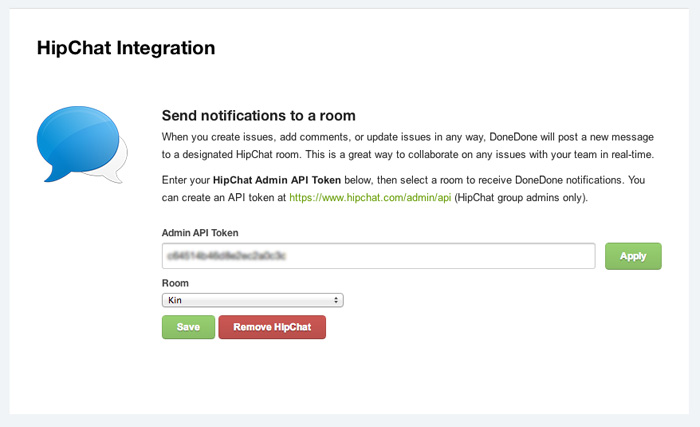Click the Admin API Token label
This screenshot has height=427, width=700.
point(200,233)
